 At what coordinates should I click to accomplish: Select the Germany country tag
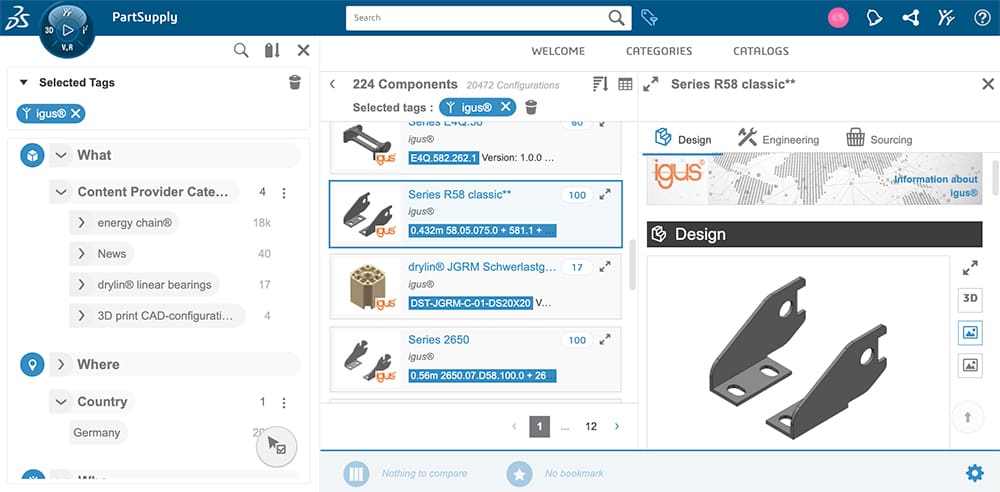[97, 433]
